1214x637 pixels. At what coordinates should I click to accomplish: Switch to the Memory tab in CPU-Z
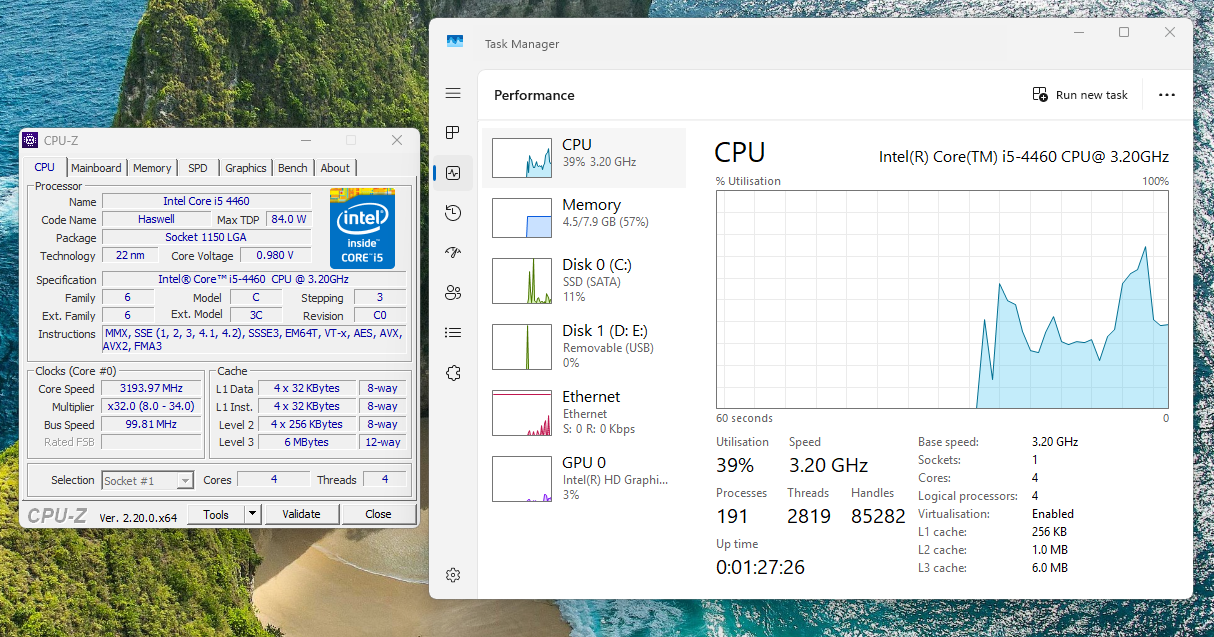[152, 168]
